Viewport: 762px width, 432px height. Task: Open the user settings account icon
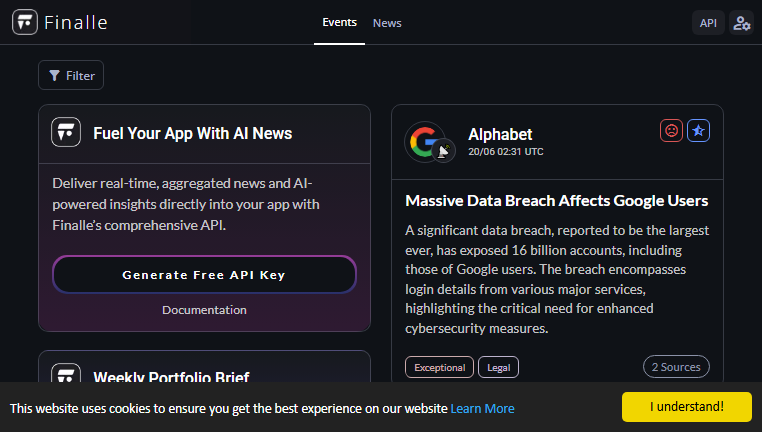pos(742,23)
